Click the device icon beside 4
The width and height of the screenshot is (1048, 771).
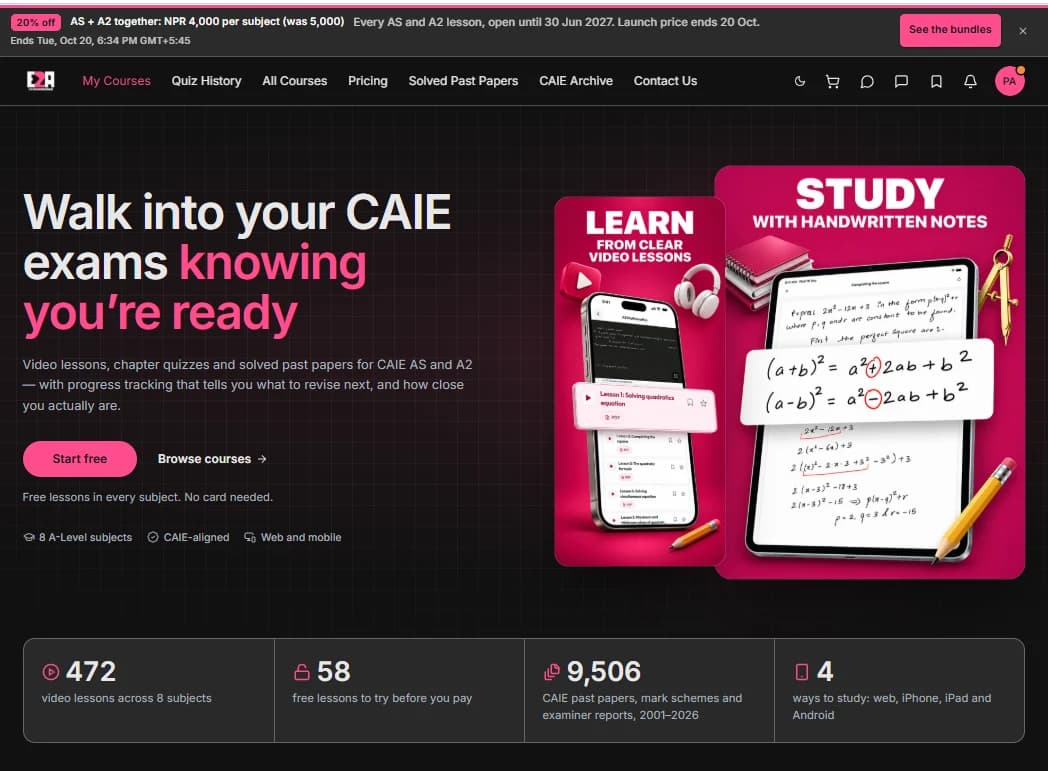[801, 672]
